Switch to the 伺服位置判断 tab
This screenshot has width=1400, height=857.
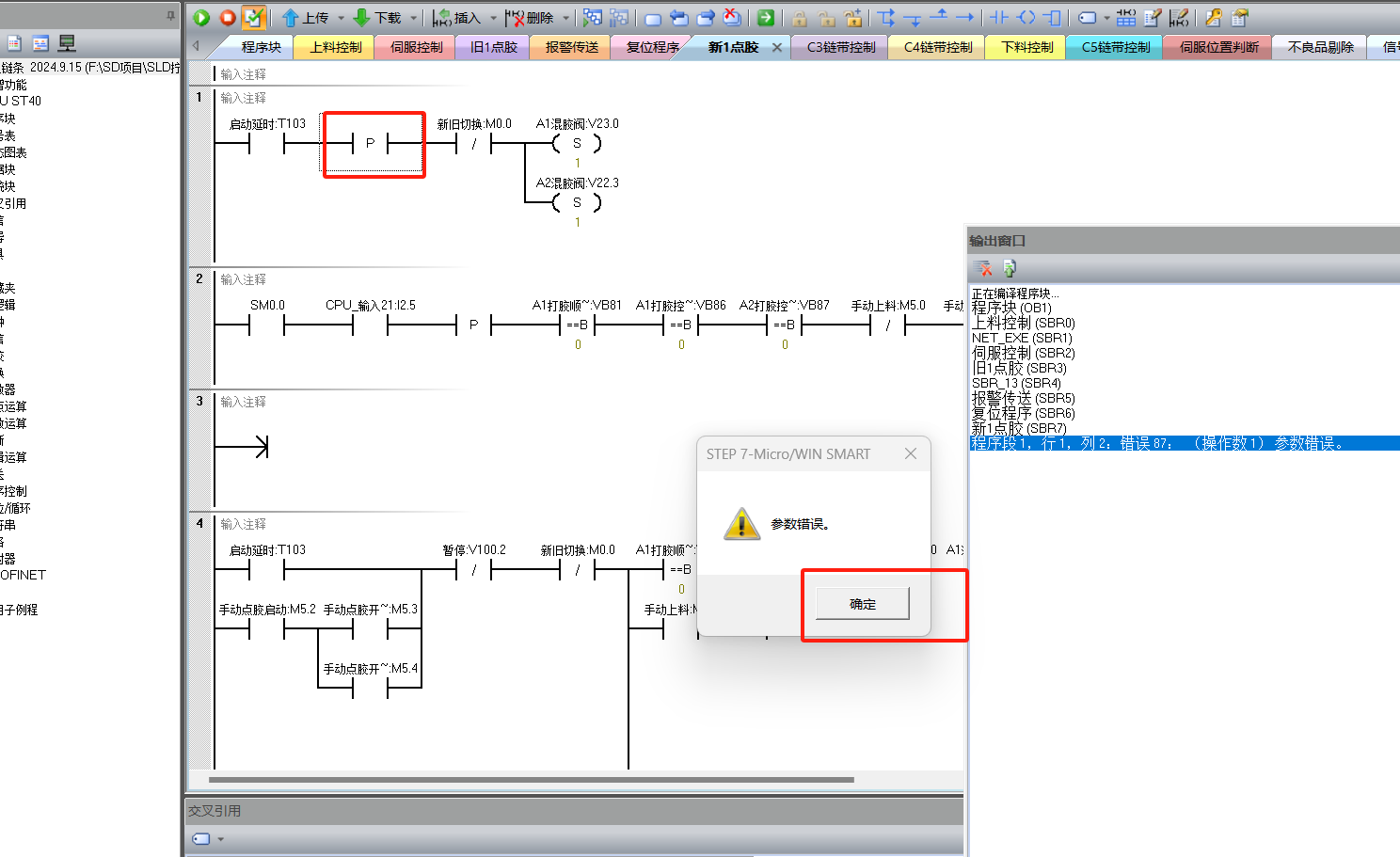[1219, 47]
